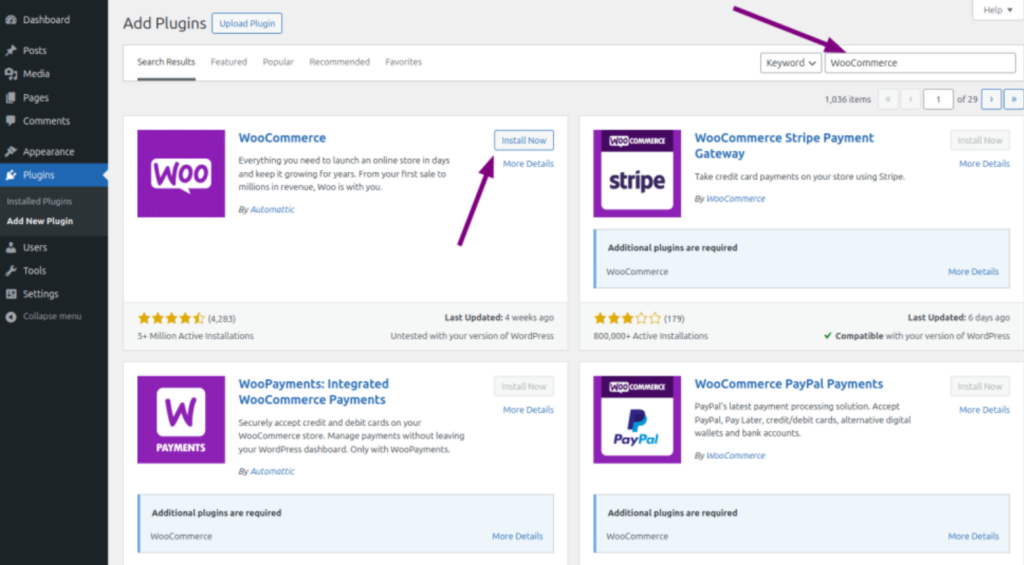Open the WooCommerce plugin title link
This screenshot has height=565, width=1024.
282,138
